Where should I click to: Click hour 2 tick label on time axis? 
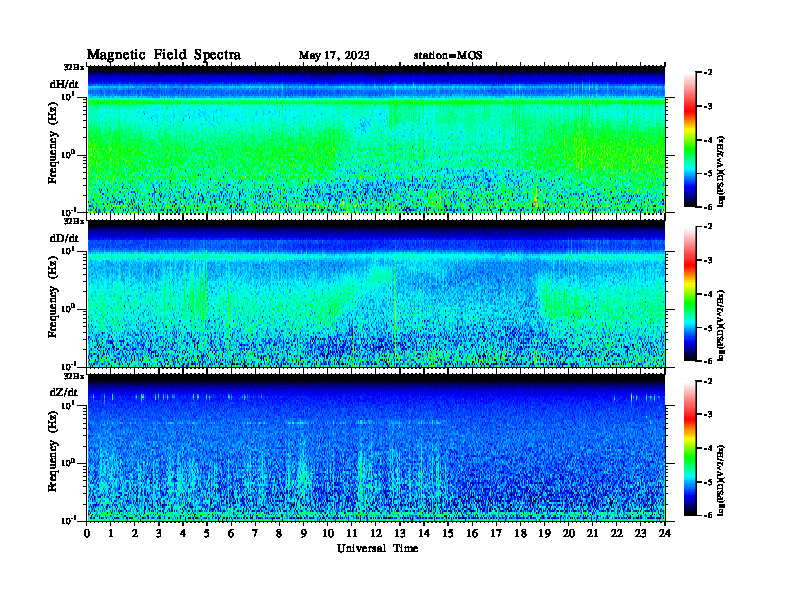[x=135, y=534]
